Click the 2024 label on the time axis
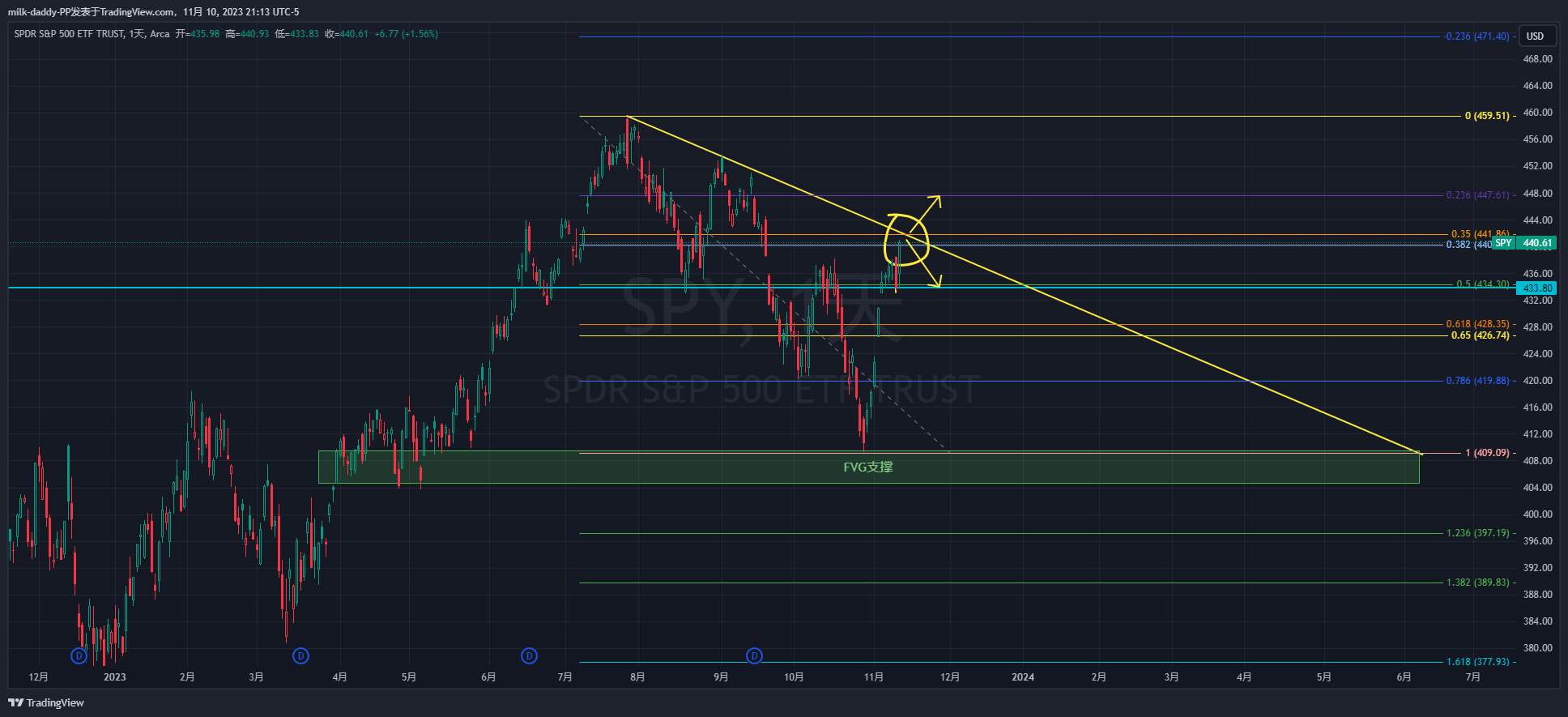Screen dimensions: 1568x717 pyautogui.click(x=1023, y=677)
